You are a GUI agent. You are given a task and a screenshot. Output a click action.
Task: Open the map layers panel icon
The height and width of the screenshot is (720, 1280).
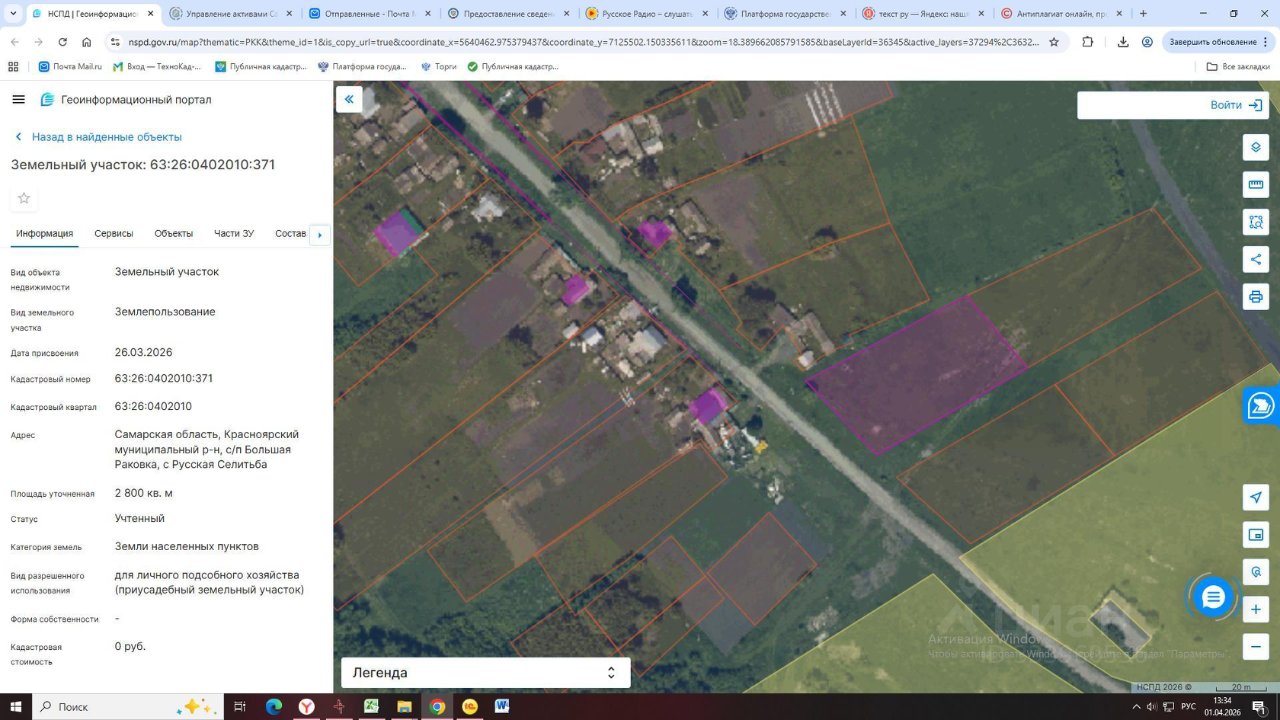pyautogui.click(x=1255, y=147)
